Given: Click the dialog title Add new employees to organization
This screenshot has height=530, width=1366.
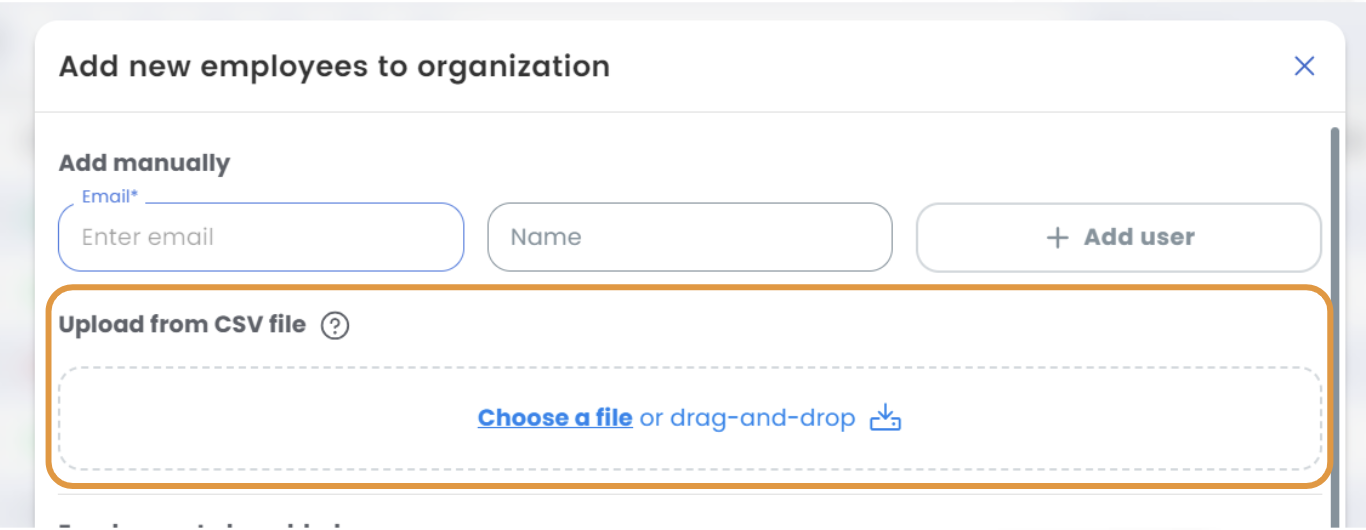Looking at the screenshot, I should click(334, 67).
